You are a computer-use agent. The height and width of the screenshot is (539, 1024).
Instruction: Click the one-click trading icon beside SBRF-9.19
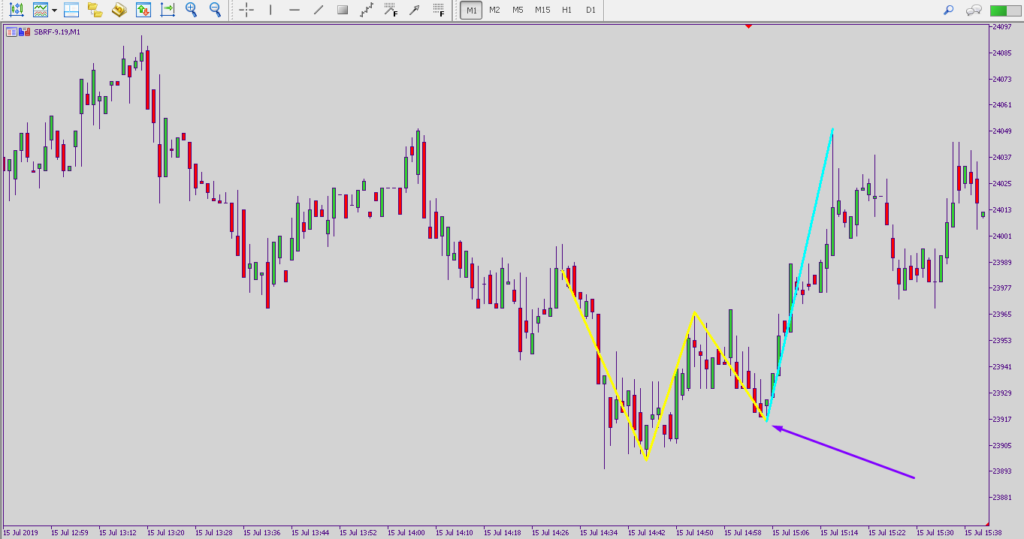[25, 31]
